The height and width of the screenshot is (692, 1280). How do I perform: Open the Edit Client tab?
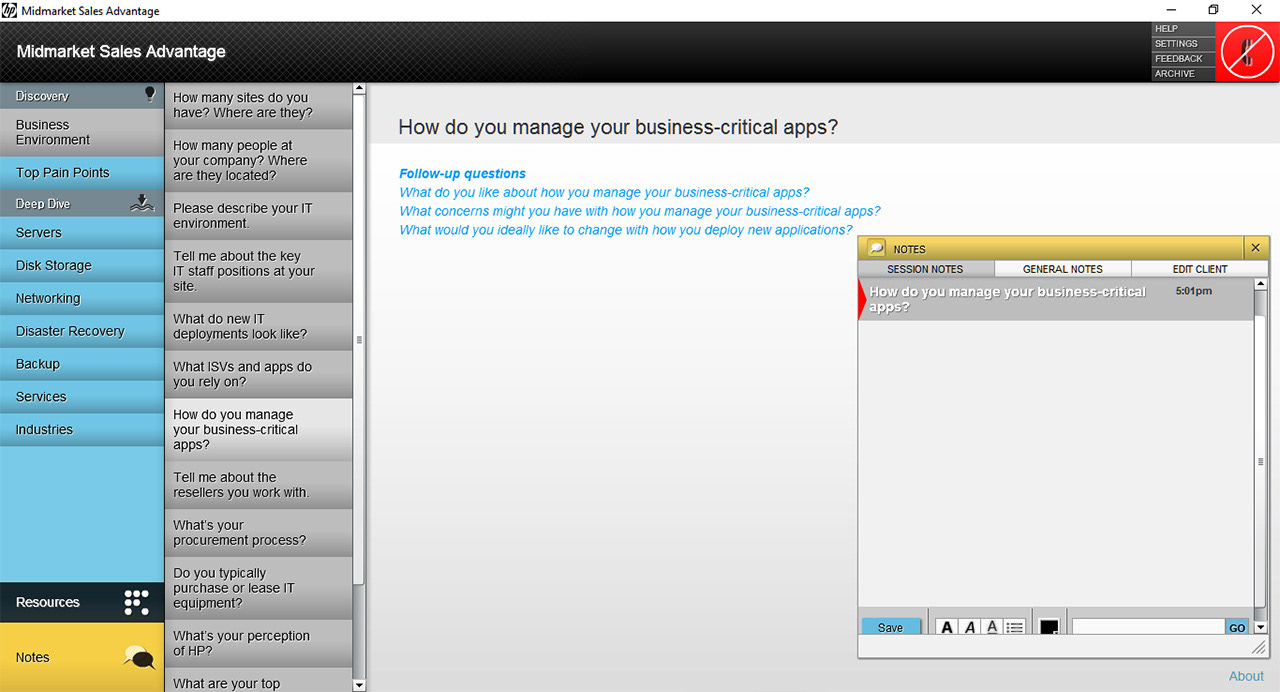[x=1200, y=269]
